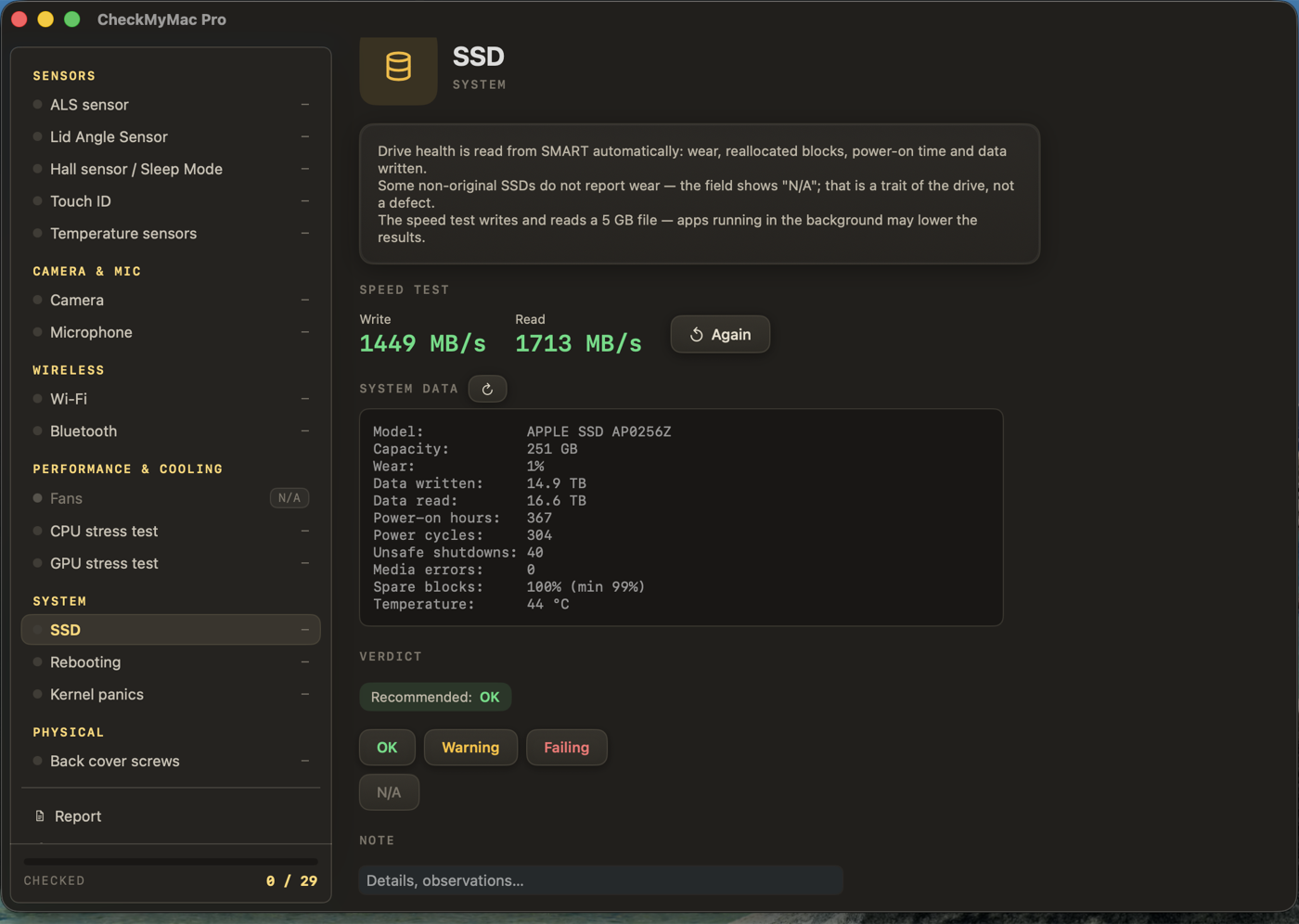This screenshot has width=1299, height=924.
Task: Go to Kernel panics check
Action: point(171,695)
